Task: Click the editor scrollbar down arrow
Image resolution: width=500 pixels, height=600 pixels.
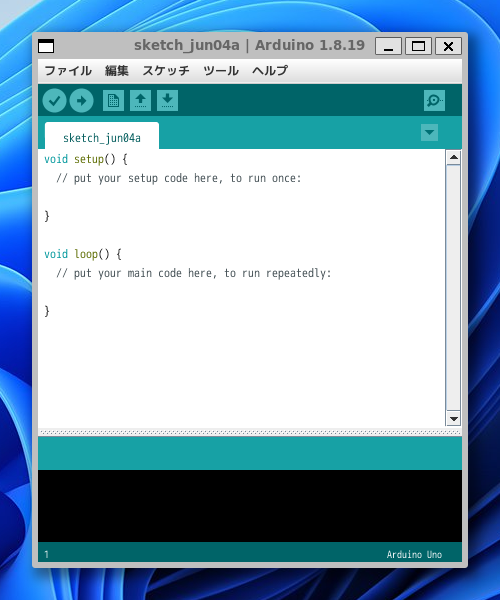Action: click(454, 419)
